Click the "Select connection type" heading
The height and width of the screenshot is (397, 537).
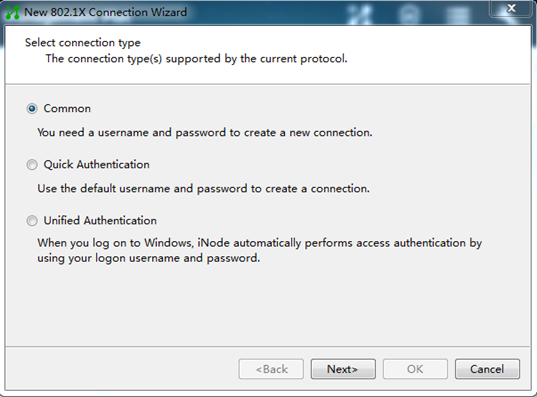[x=83, y=43]
